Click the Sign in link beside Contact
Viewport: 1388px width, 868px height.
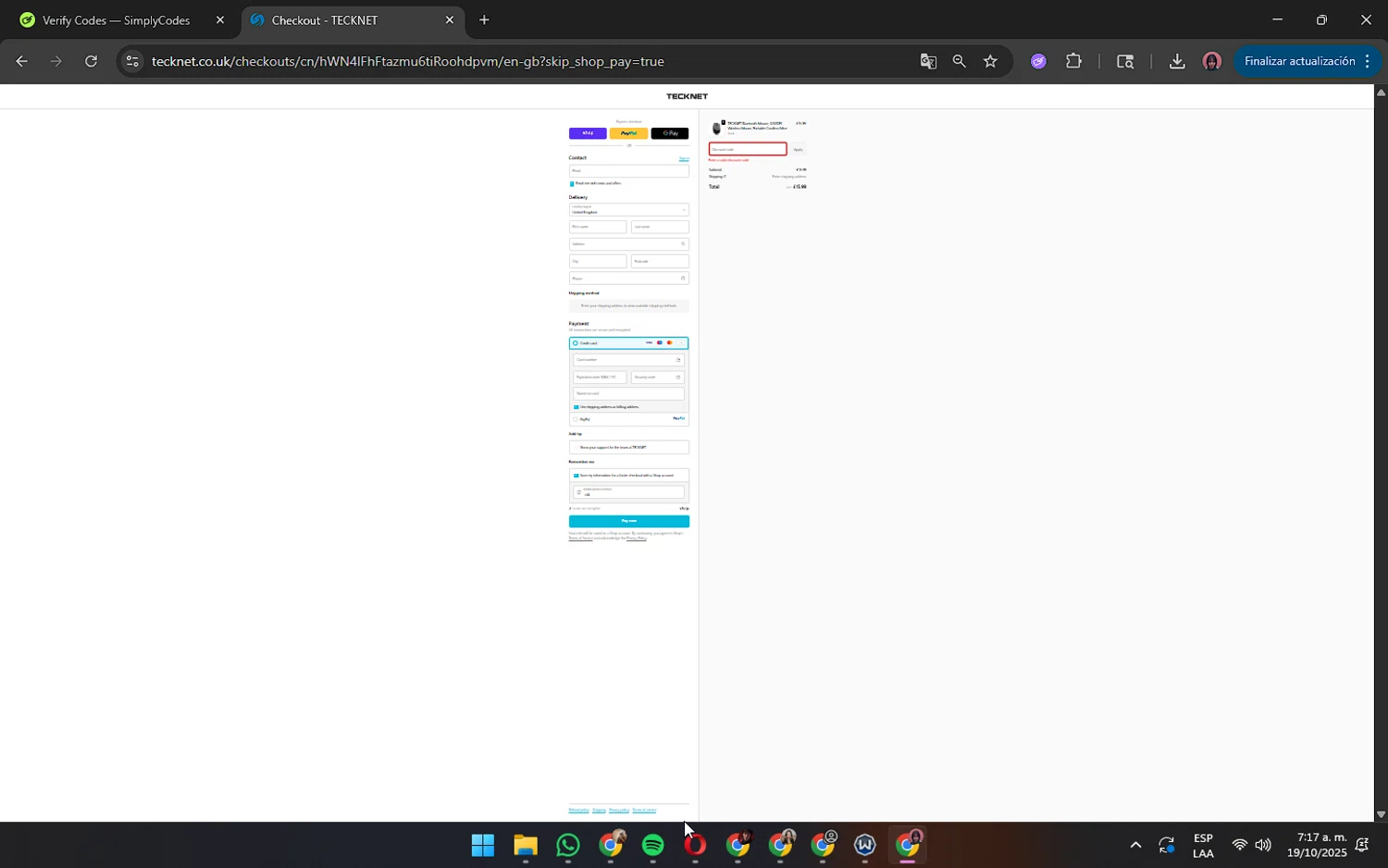684,158
